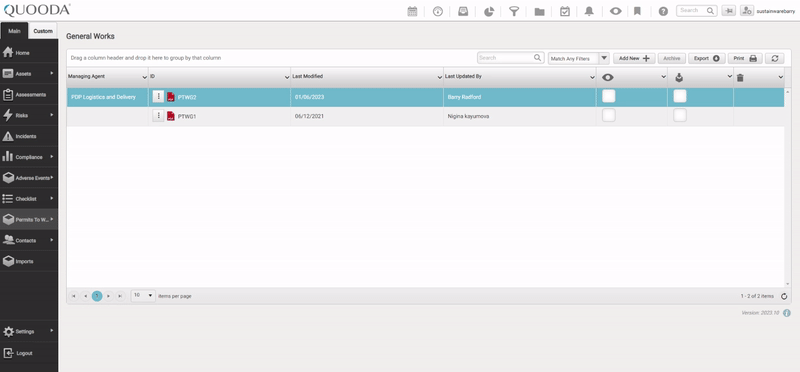Open Last Modified column menu arrow
The width and height of the screenshot is (800, 372).
tap(440, 77)
